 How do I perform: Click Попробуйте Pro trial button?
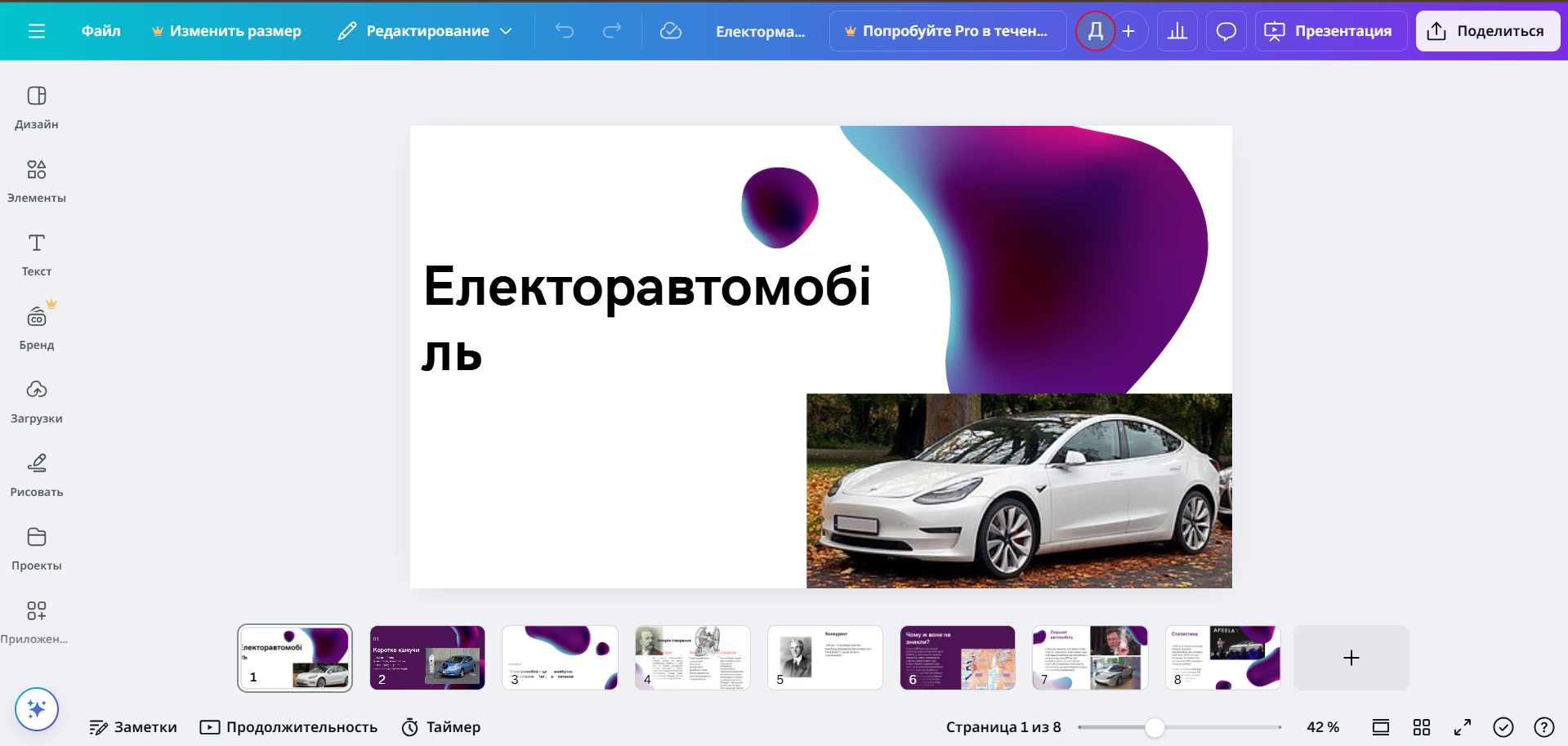pos(948,31)
